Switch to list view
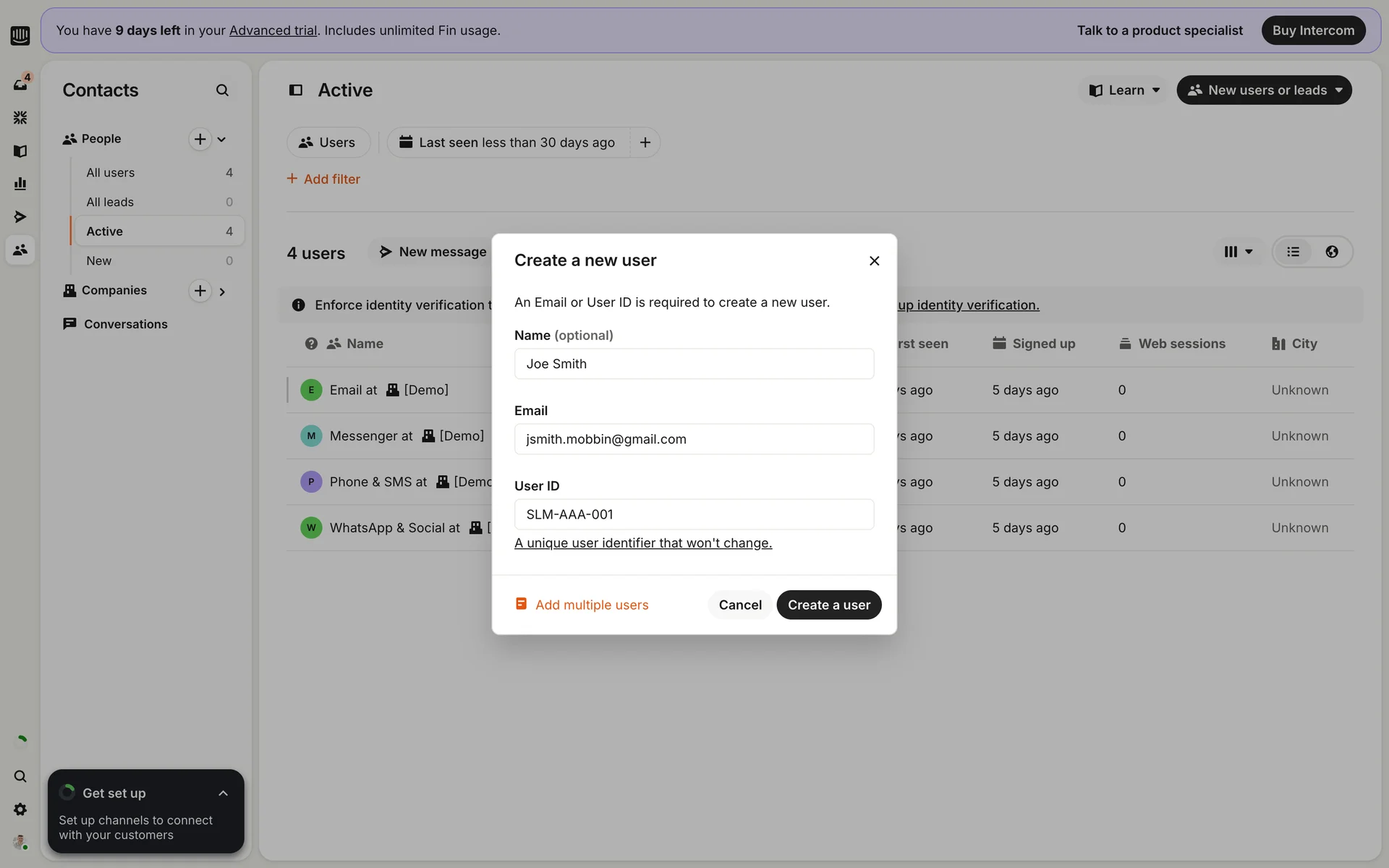This screenshot has width=1389, height=868. click(1293, 252)
